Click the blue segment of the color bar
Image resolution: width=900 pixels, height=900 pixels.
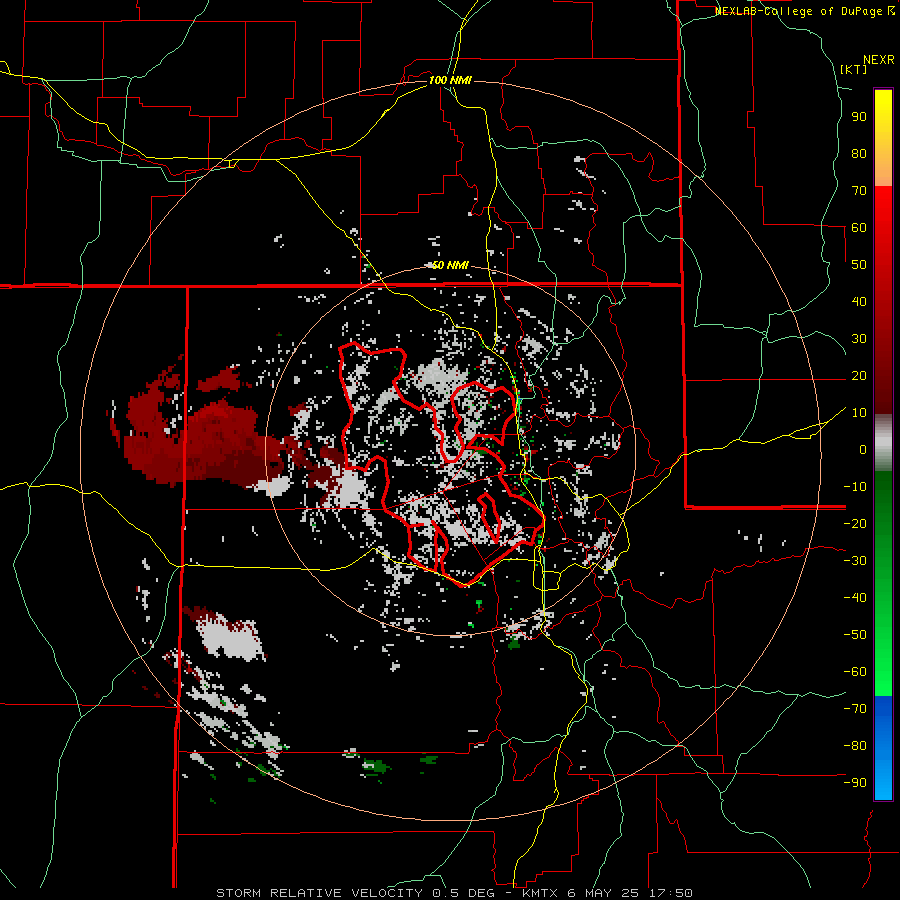click(883, 748)
